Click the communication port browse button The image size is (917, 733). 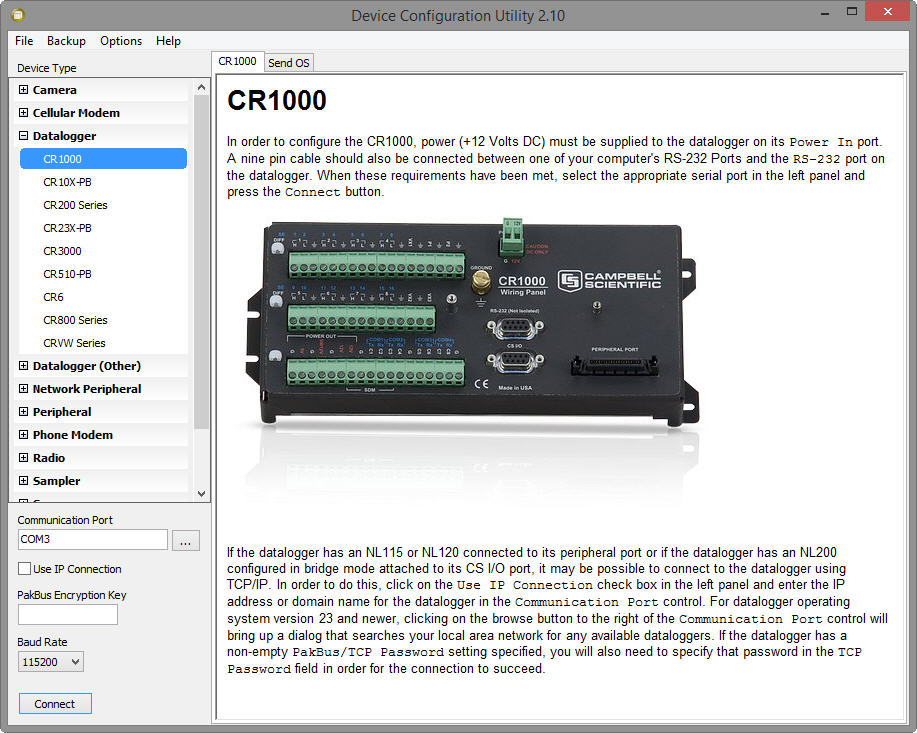[x=185, y=540]
